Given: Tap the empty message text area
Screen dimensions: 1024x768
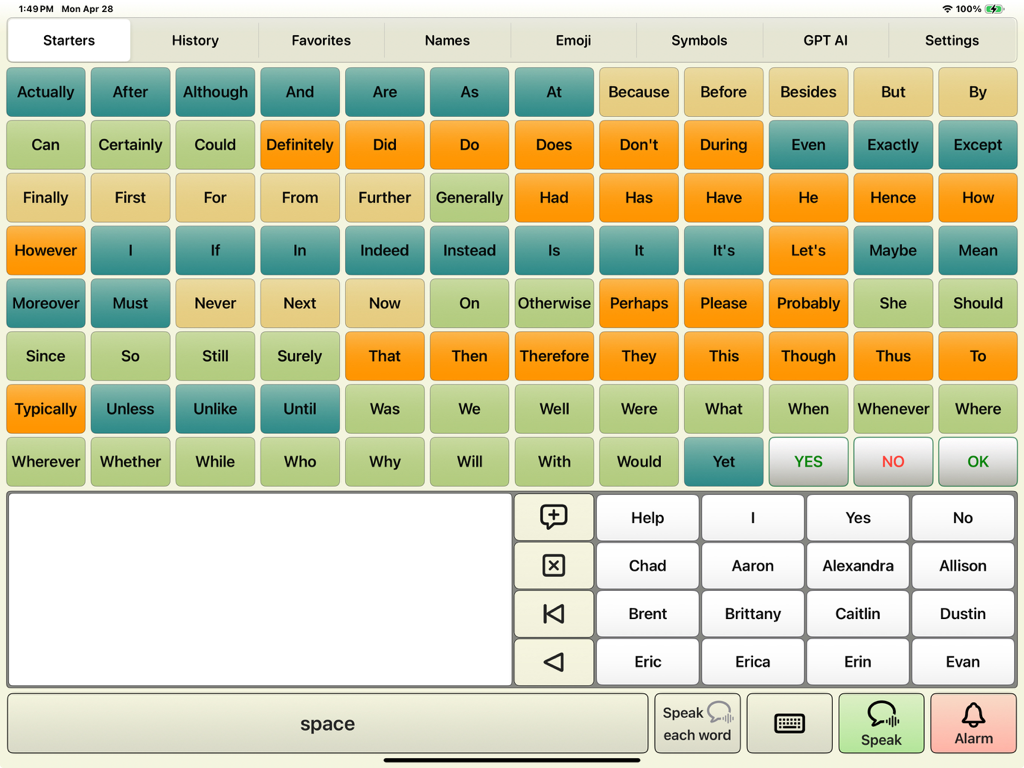Looking at the screenshot, I should (x=260, y=590).
